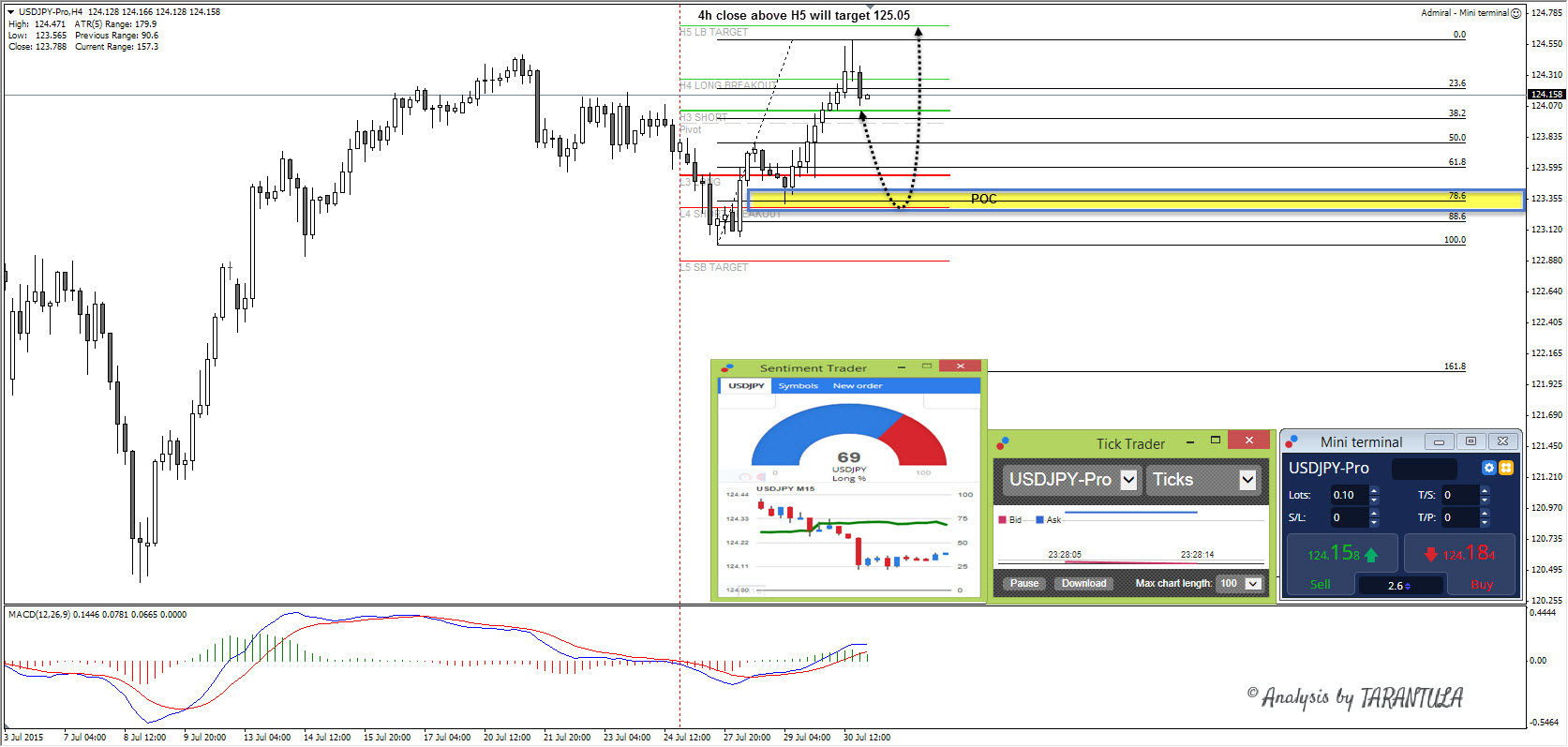The height and width of the screenshot is (747, 1568).
Task: Select the yellow POC zone rectangle
Action: [x=1136, y=199]
